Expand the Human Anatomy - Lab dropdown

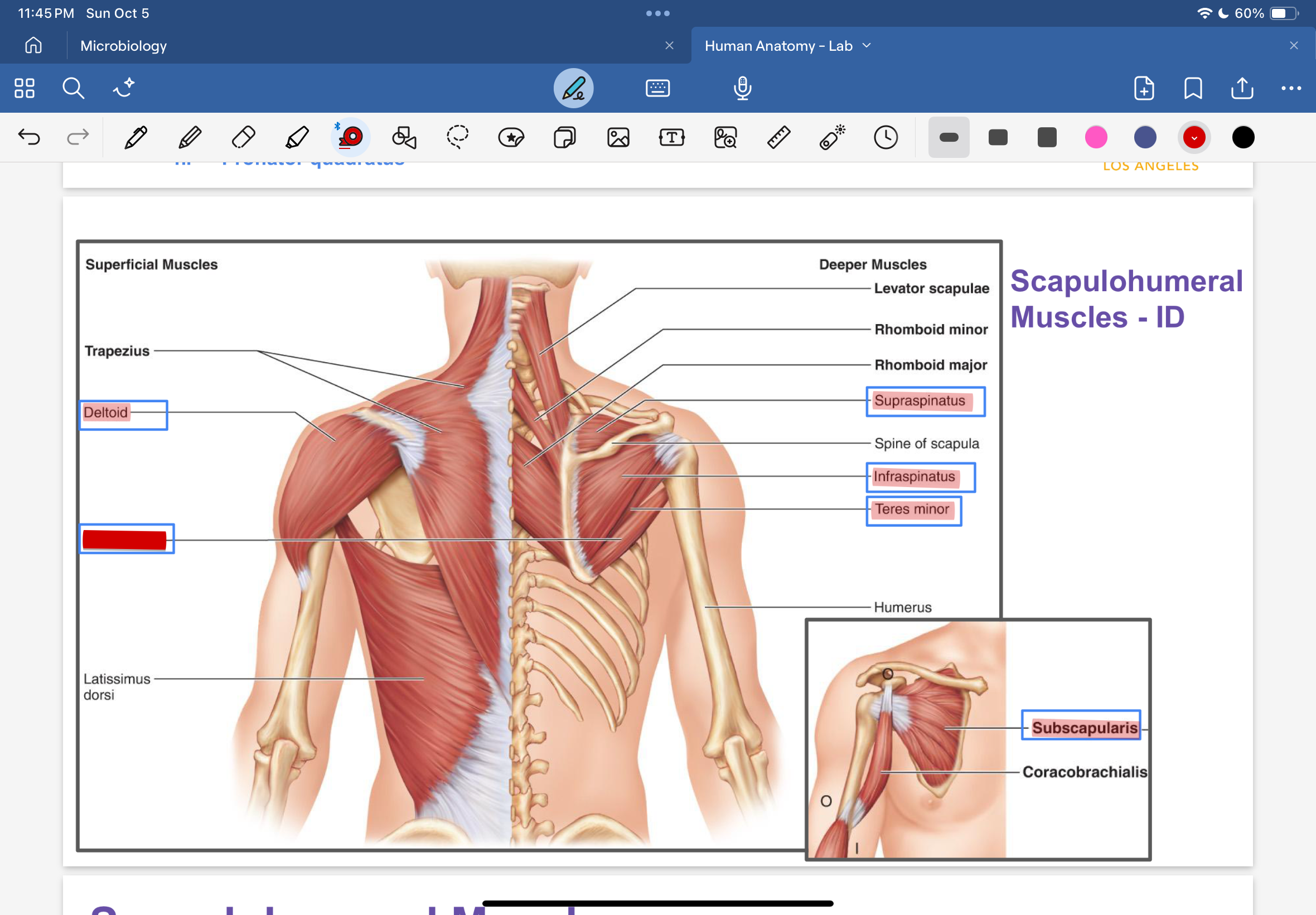(866, 46)
